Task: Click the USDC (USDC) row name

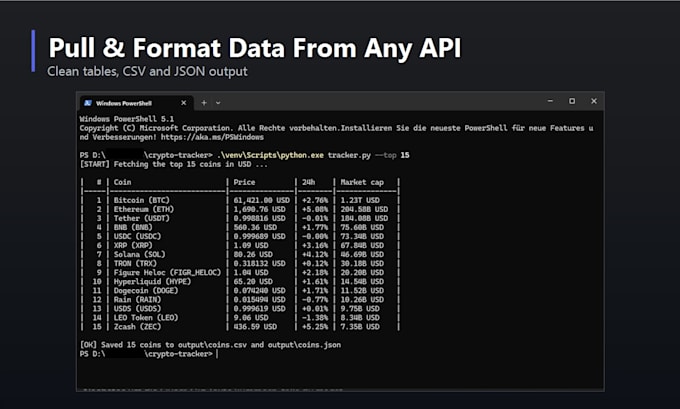Action: tap(137, 236)
